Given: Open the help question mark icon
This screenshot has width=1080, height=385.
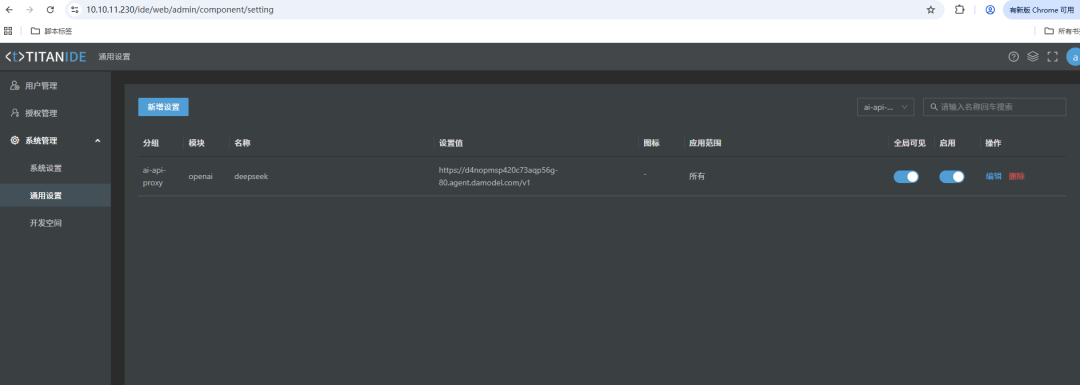Looking at the screenshot, I should 1013,57.
